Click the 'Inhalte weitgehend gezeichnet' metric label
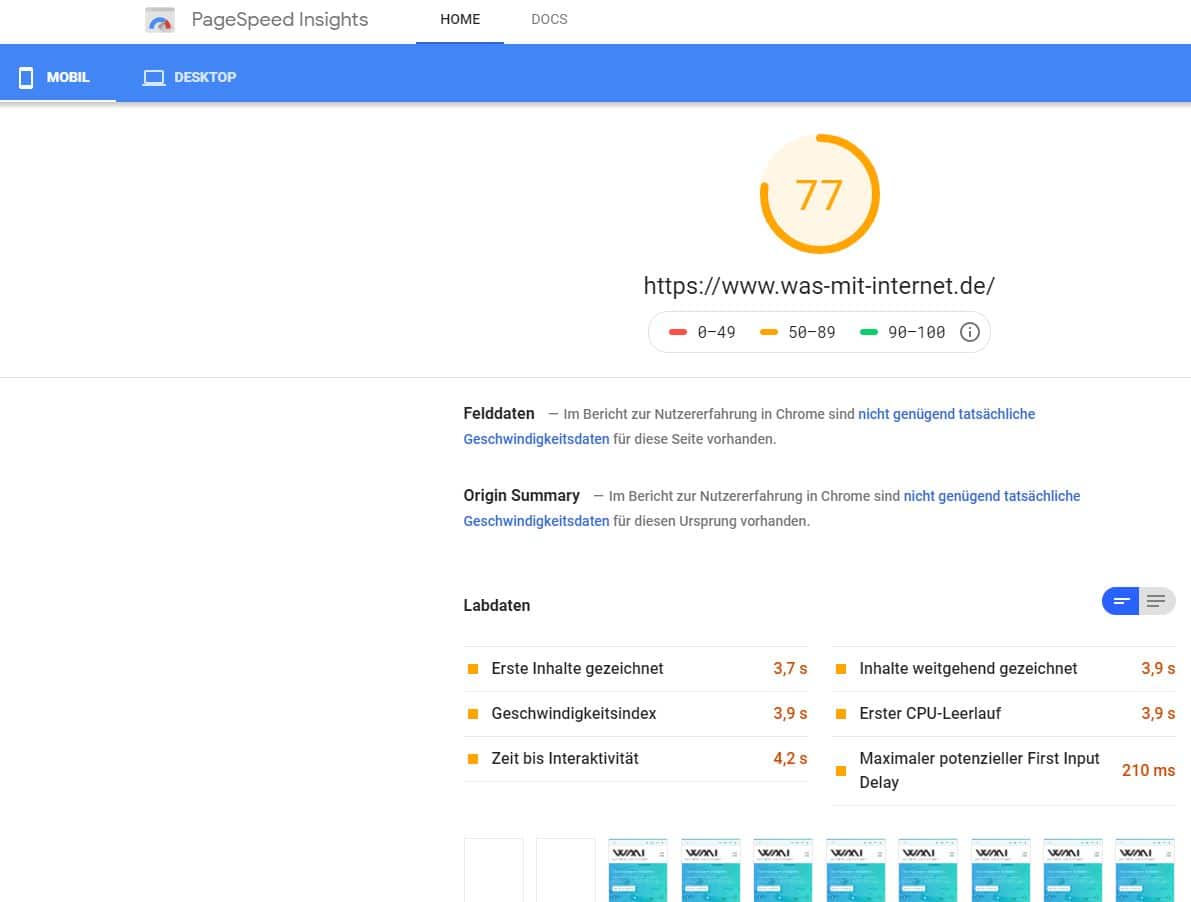This screenshot has height=902, width=1191. click(x=968, y=669)
